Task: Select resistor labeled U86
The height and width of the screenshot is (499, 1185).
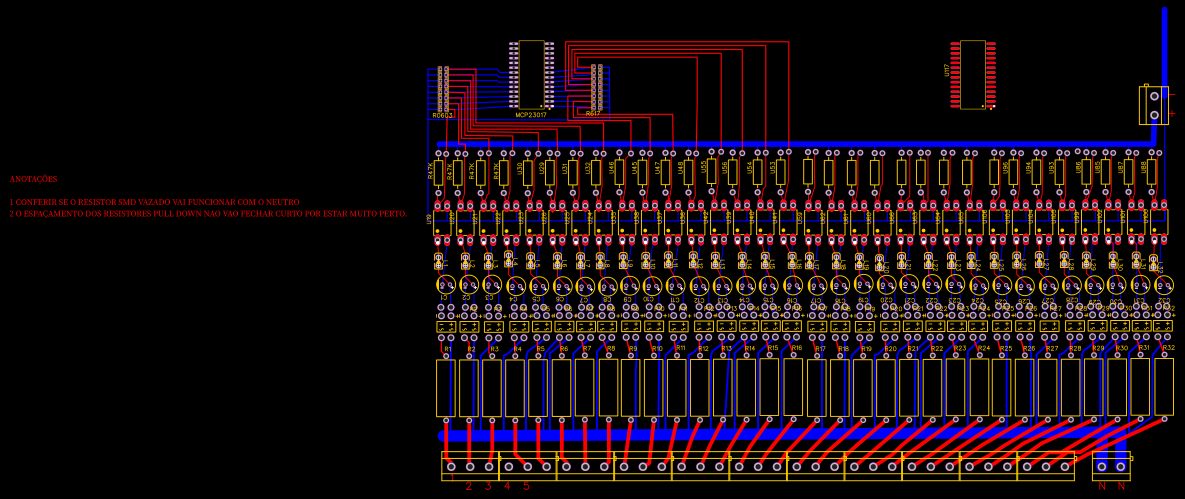Action: [1086, 172]
